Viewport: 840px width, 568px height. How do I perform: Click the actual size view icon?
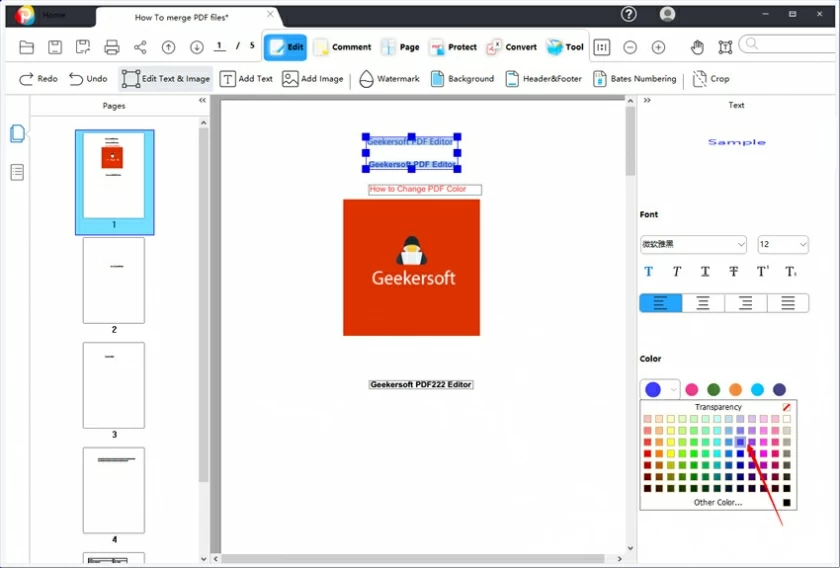point(602,47)
